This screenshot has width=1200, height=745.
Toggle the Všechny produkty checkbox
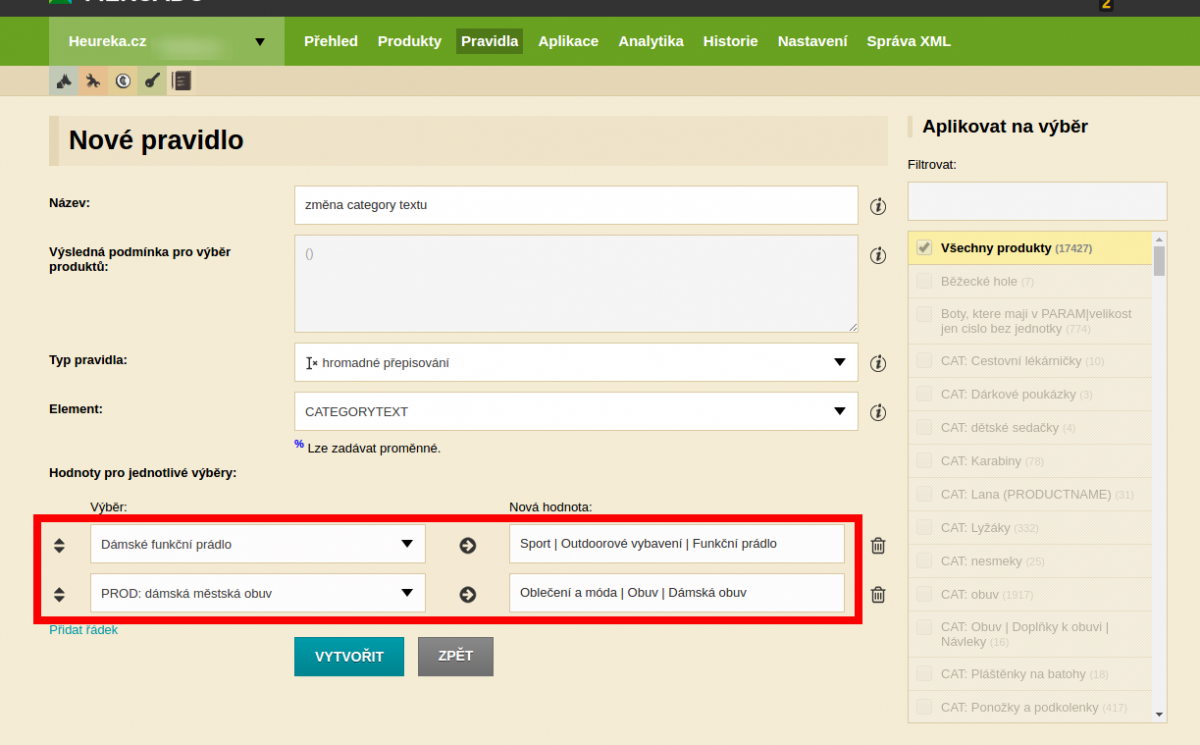coord(924,248)
